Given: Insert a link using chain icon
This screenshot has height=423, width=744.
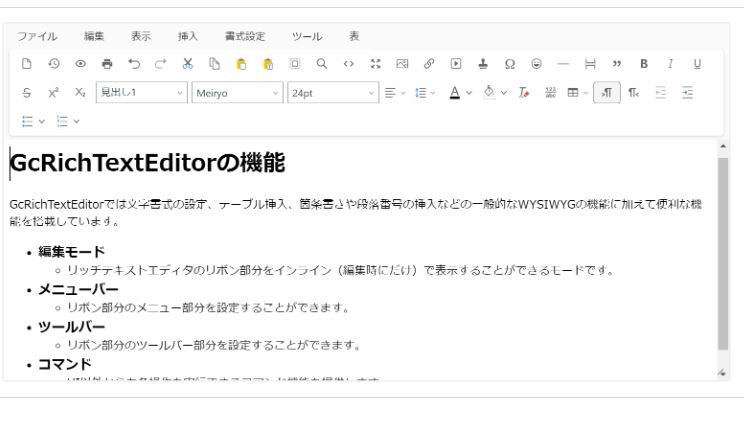Looking at the screenshot, I should click(x=429, y=64).
